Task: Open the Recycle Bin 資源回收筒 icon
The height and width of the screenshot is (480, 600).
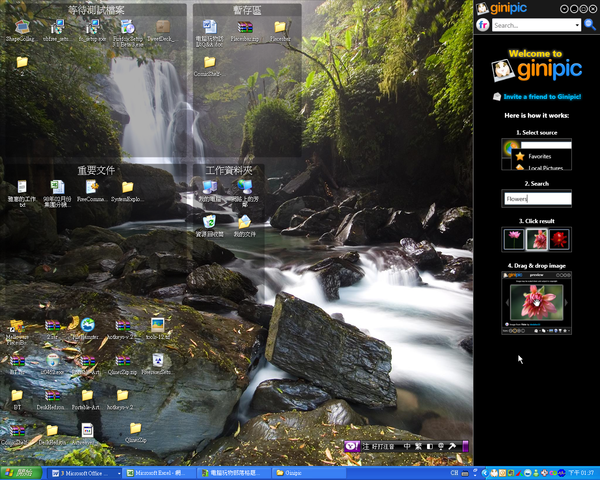Action: pyautogui.click(x=209, y=222)
